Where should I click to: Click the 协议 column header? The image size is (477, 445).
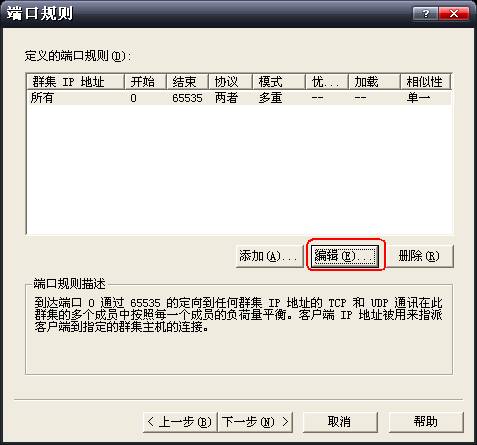(x=230, y=82)
